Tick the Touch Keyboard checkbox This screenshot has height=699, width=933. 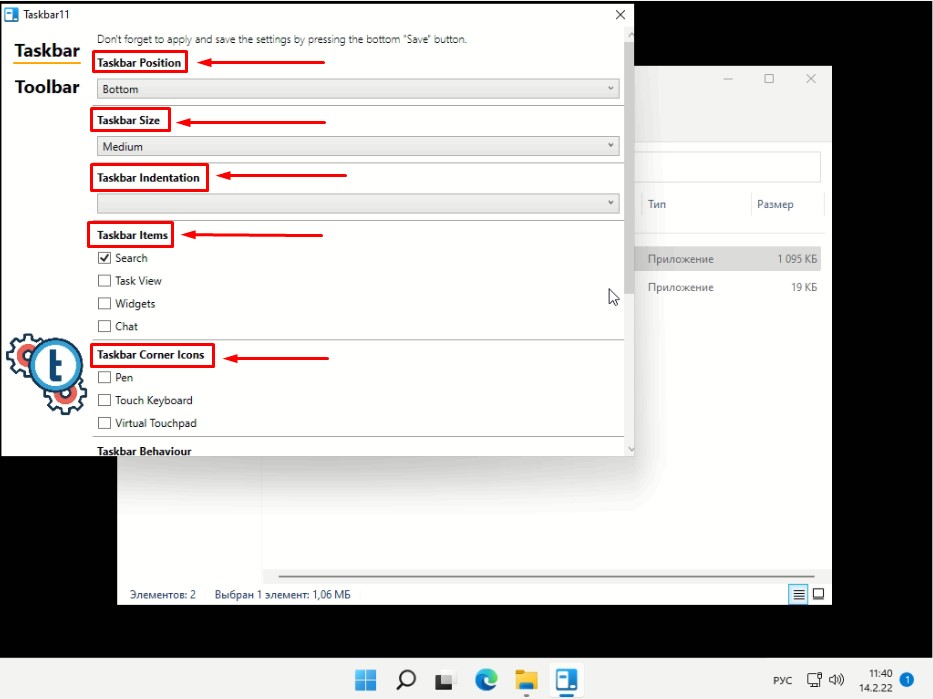[105, 400]
